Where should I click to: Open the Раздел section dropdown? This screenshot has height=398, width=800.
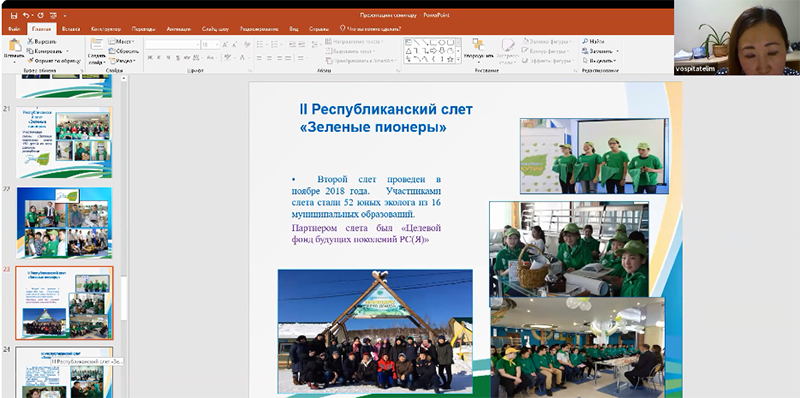121,61
